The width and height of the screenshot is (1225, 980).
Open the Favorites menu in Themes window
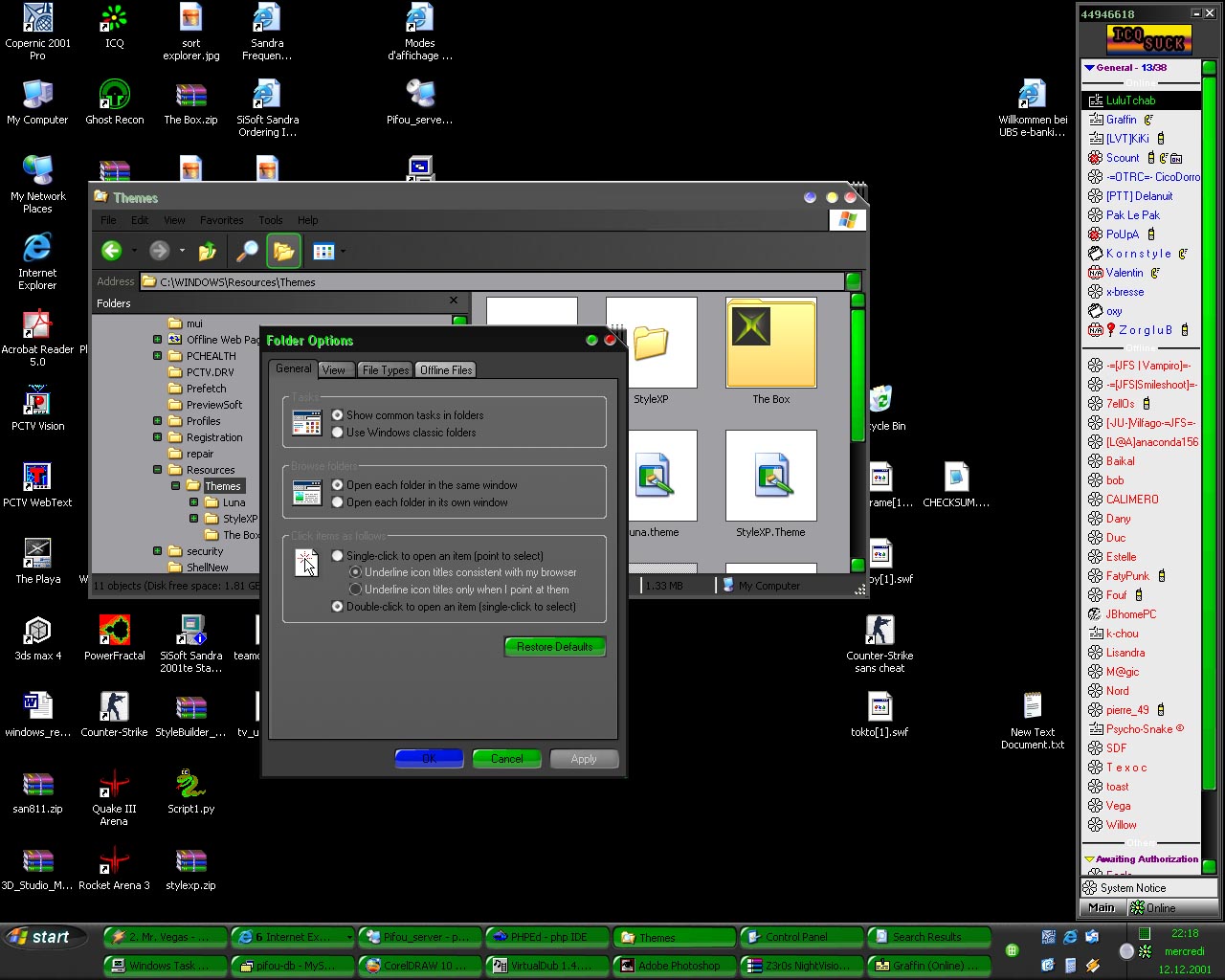pos(221,220)
